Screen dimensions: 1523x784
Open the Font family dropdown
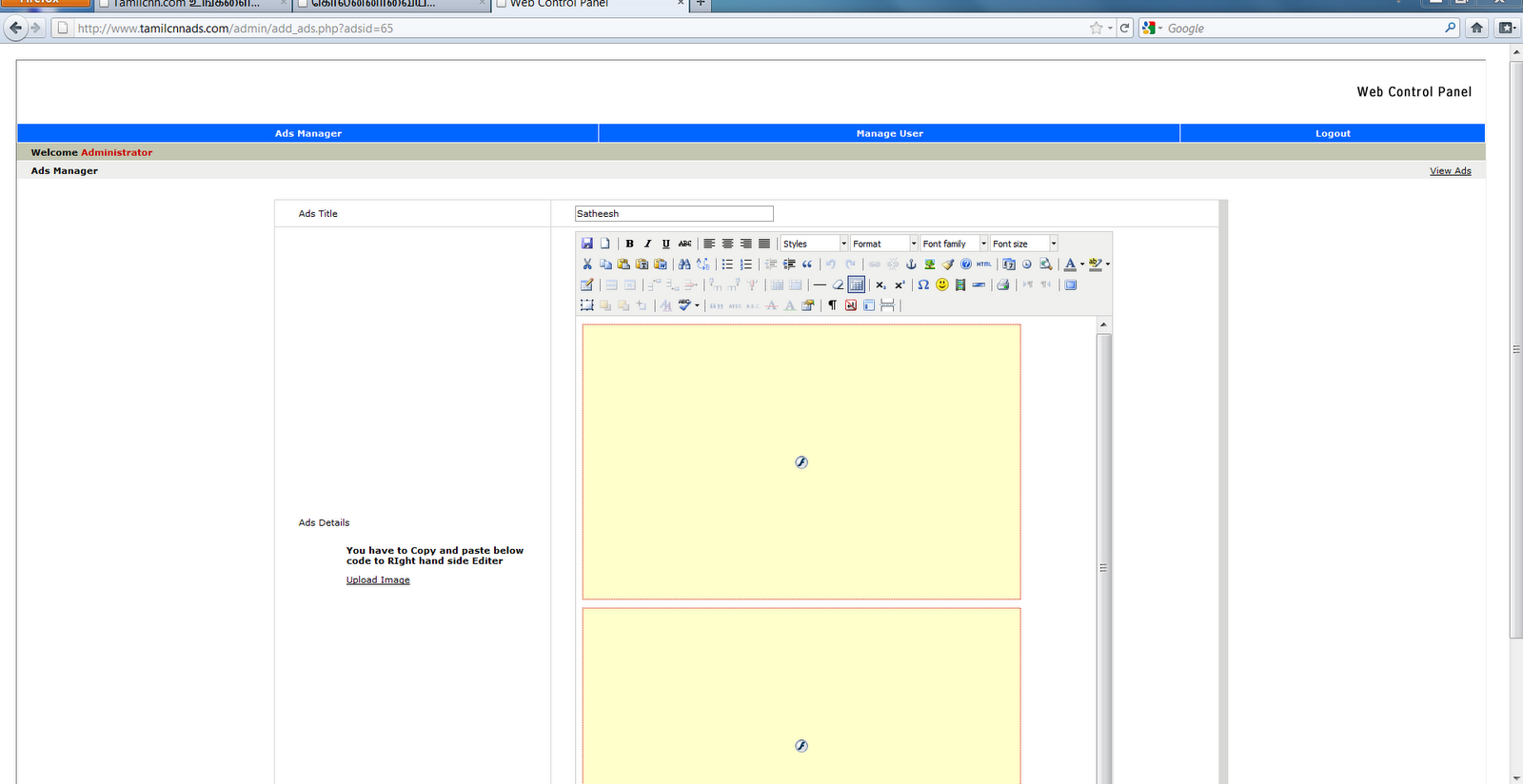955,244
